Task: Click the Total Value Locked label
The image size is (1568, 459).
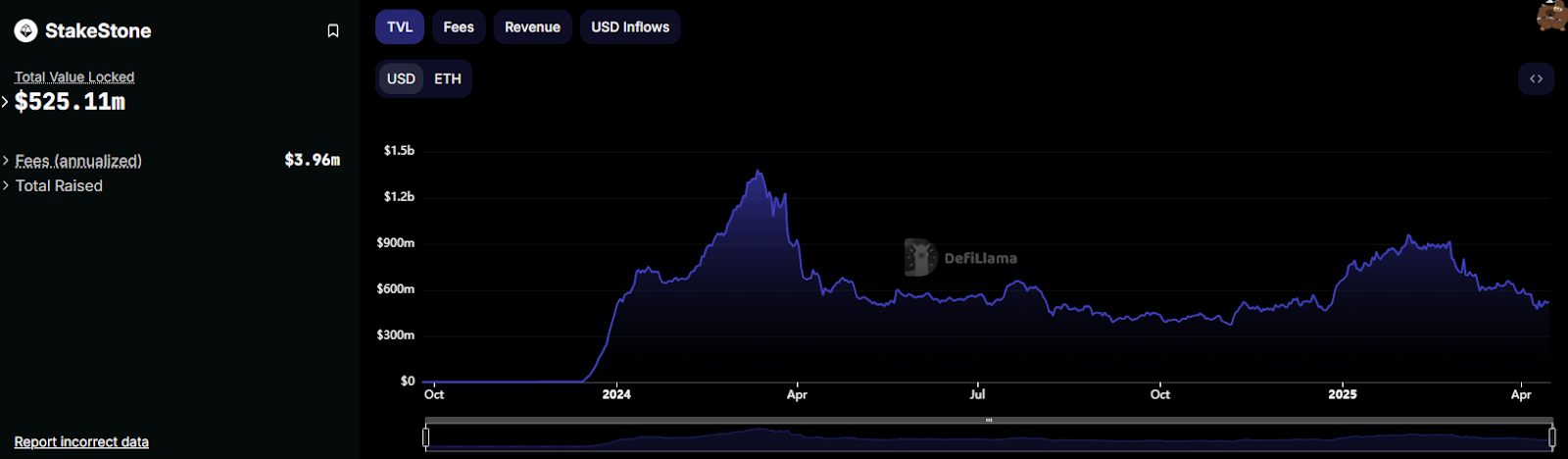Action: point(74,76)
